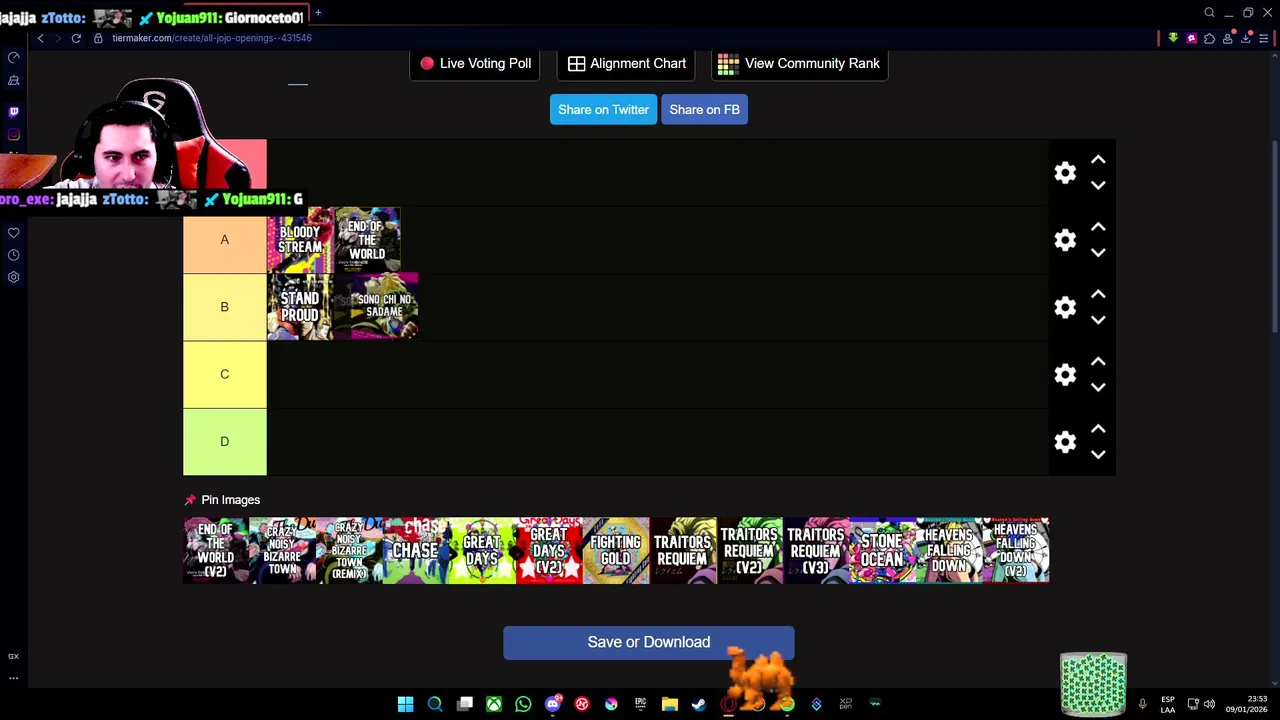Open browser downloads icon
Viewport: 1280px width, 720px height.
[1246, 38]
